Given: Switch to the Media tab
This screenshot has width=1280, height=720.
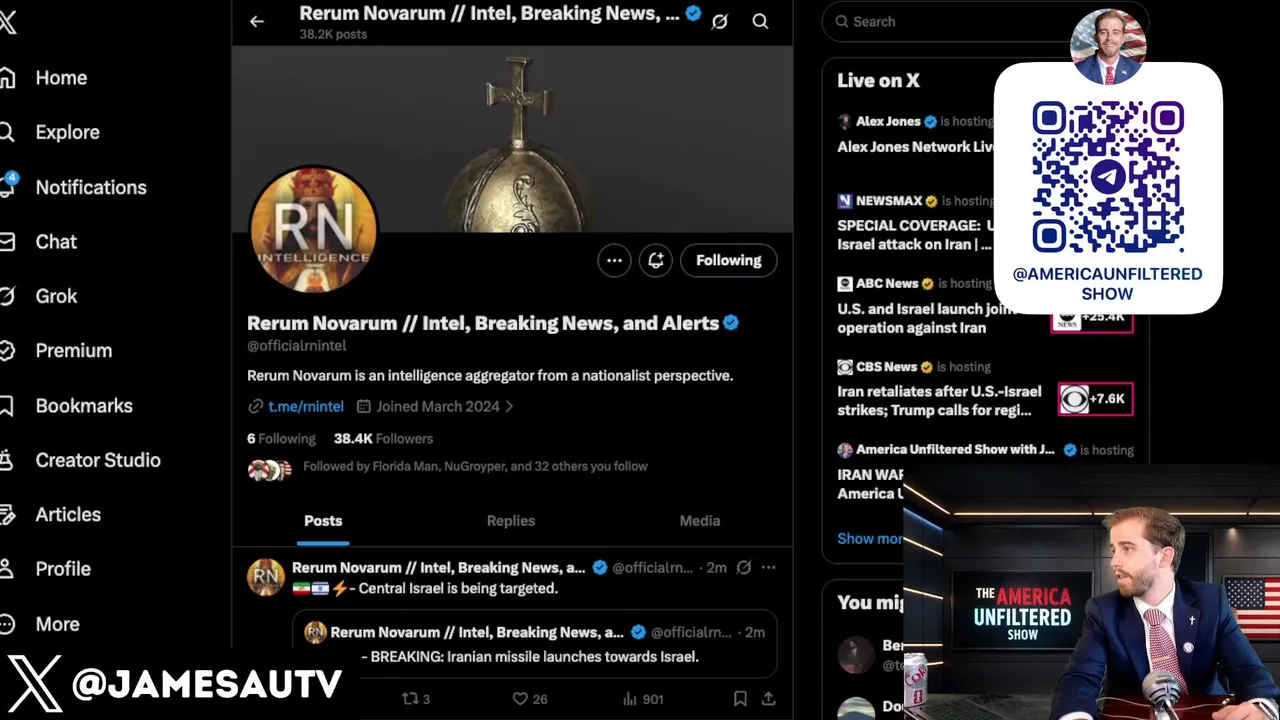Looking at the screenshot, I should [x=700, y=521].
